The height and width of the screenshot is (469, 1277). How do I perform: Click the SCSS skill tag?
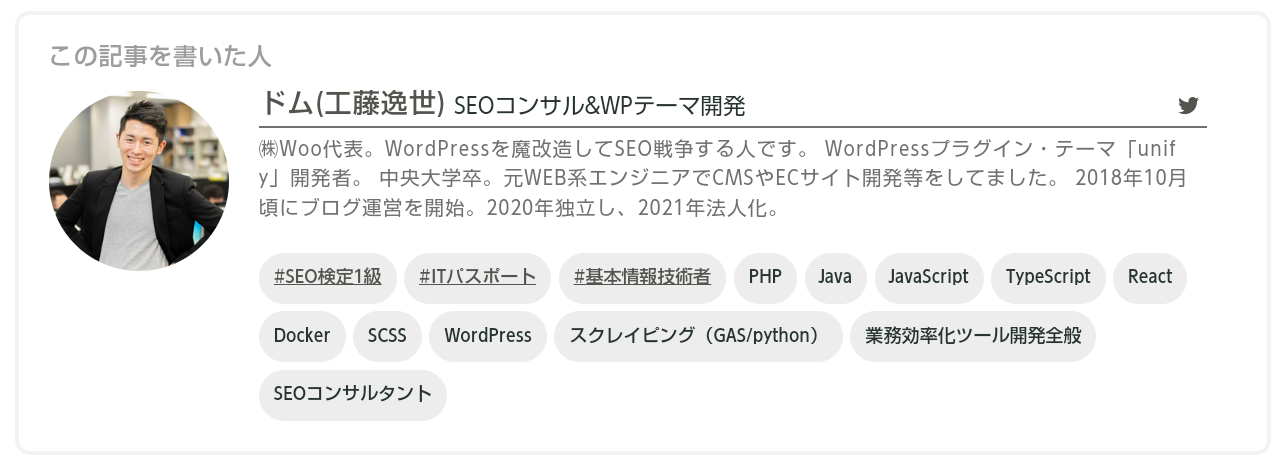pyautogui.click(x=387, y=336)
